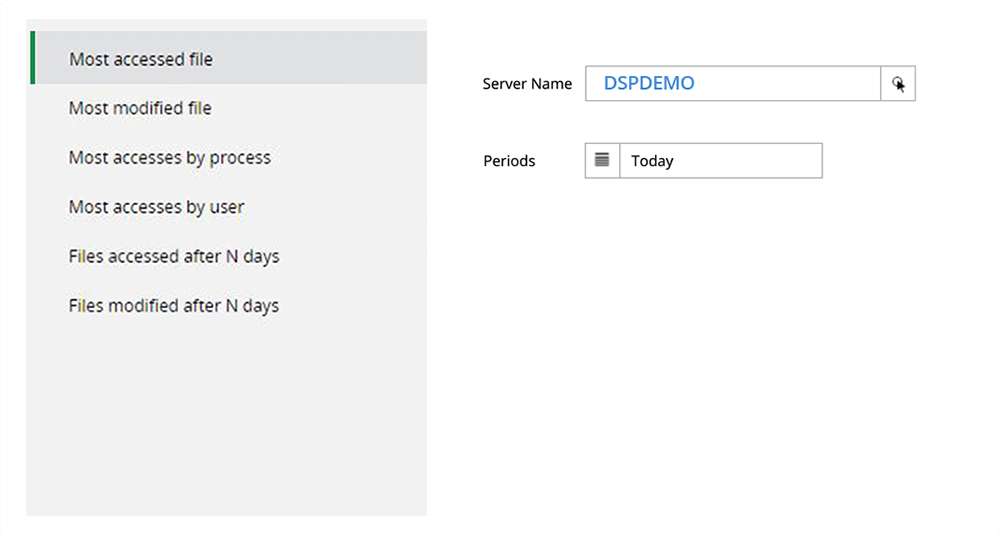Click the Today text in Periods
The width and height of the screenshot is (999, 539).
click(652, 161)
